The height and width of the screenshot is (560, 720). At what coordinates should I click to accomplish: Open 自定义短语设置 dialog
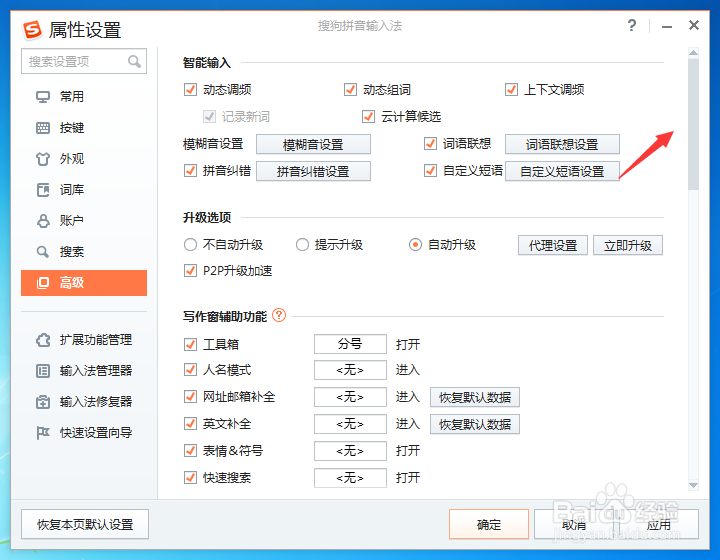point(562,172)
